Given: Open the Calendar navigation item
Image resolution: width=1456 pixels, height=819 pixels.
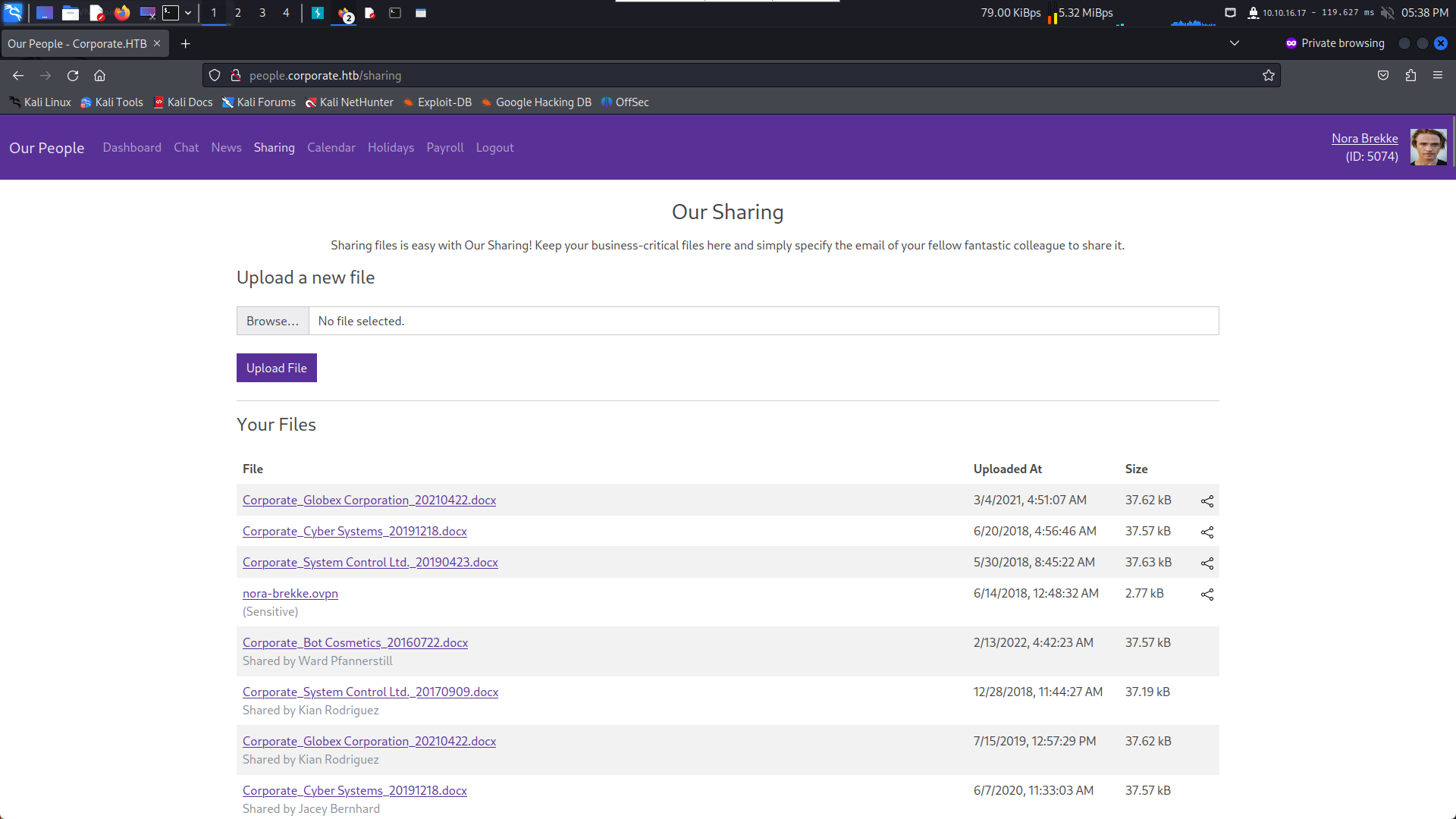Looking at the screenshot, I should click(331, 147).
